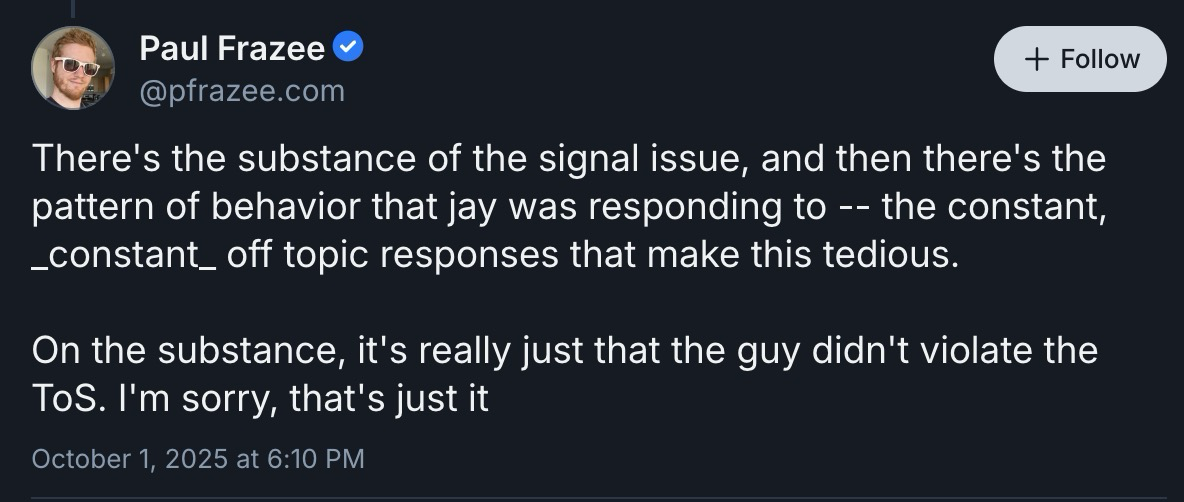Click the blue verified checkmark badge
Viewport: 1184px width, 502px height.
point(348,45)
